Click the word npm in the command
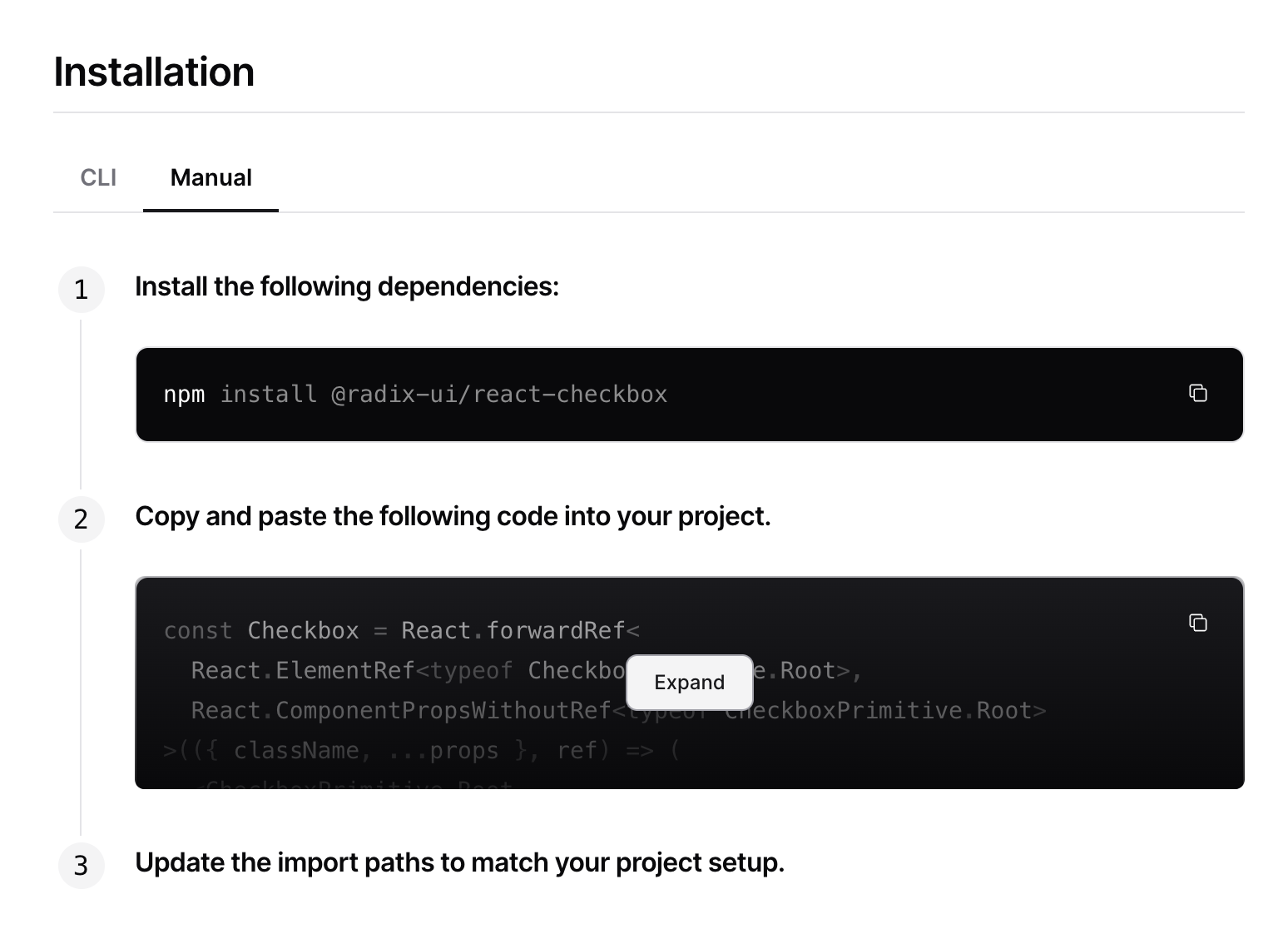The width and height of the screenshot is (1288, 929). point(184,394)
